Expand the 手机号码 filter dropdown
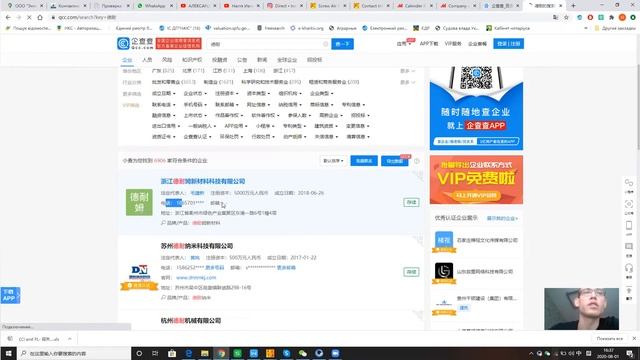 tap(195, 104)
